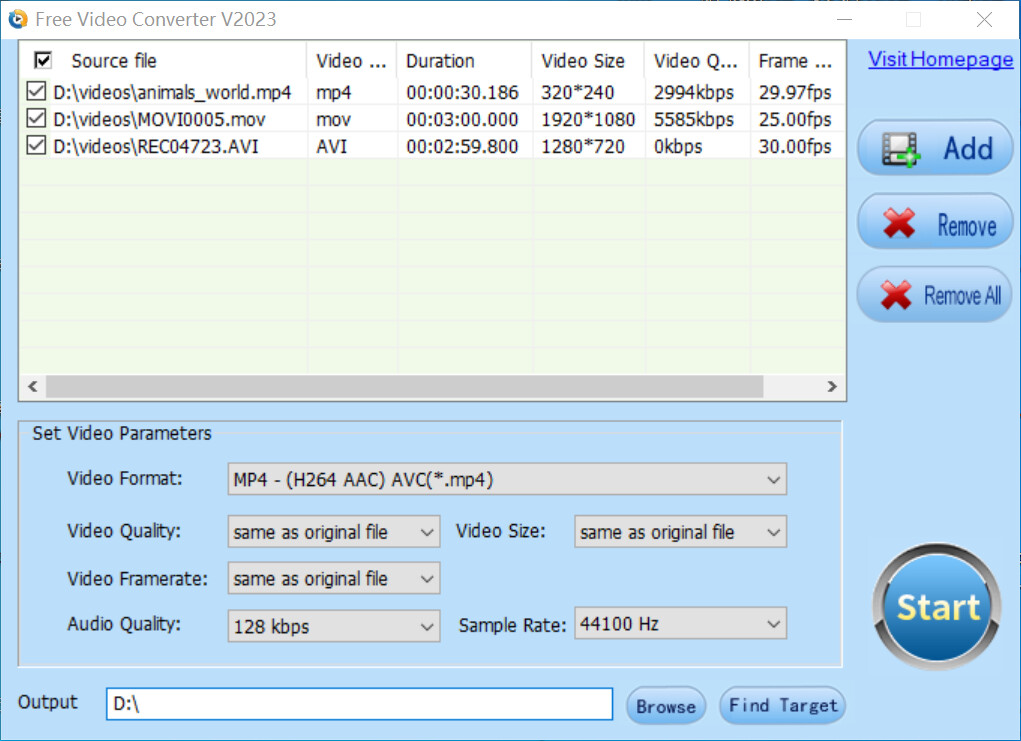Click the right scrollbar arrow below file list
The width and height of the screenshot is (1021, 741).
click(831, 386)
